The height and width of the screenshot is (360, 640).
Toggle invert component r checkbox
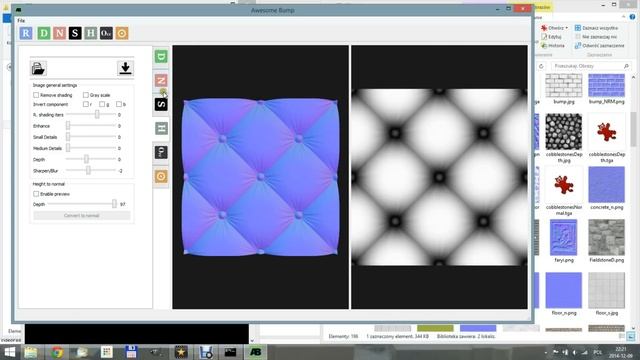pyautogui.click(x=86, y=104)
